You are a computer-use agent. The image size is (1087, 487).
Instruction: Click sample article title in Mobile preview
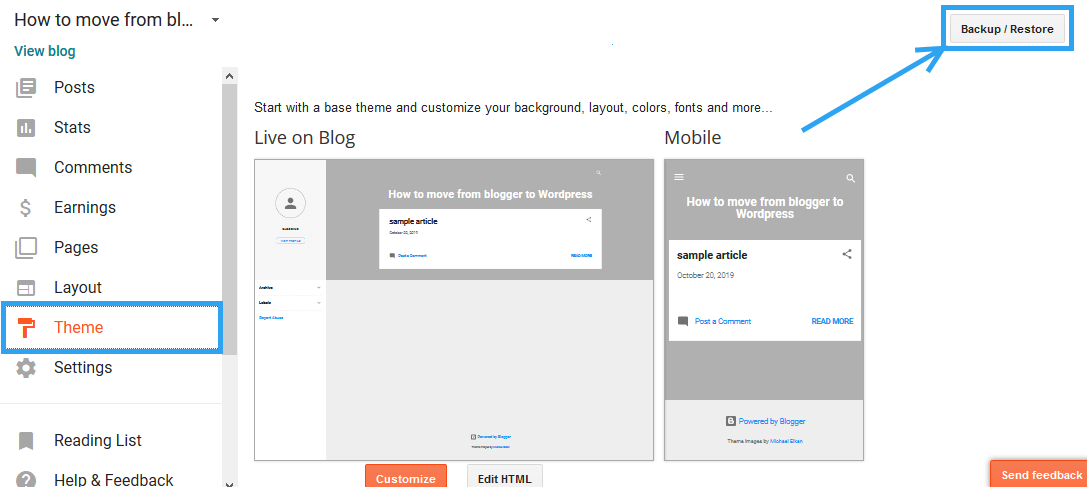[712, 255]
